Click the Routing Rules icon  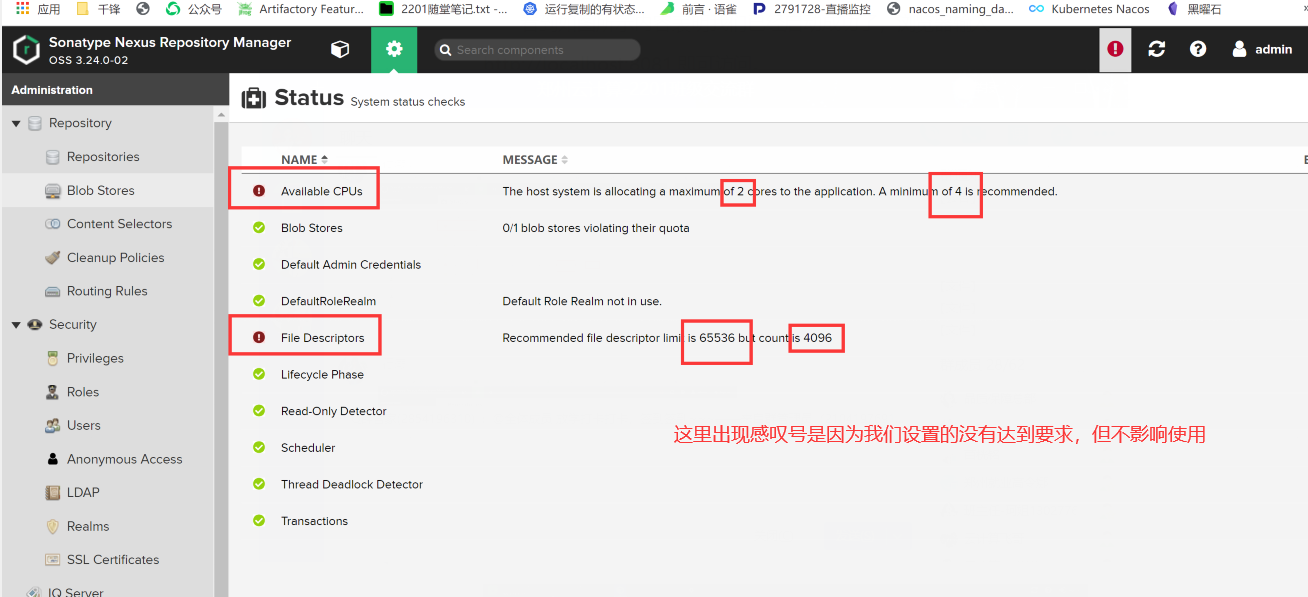(x=53, y=291)
